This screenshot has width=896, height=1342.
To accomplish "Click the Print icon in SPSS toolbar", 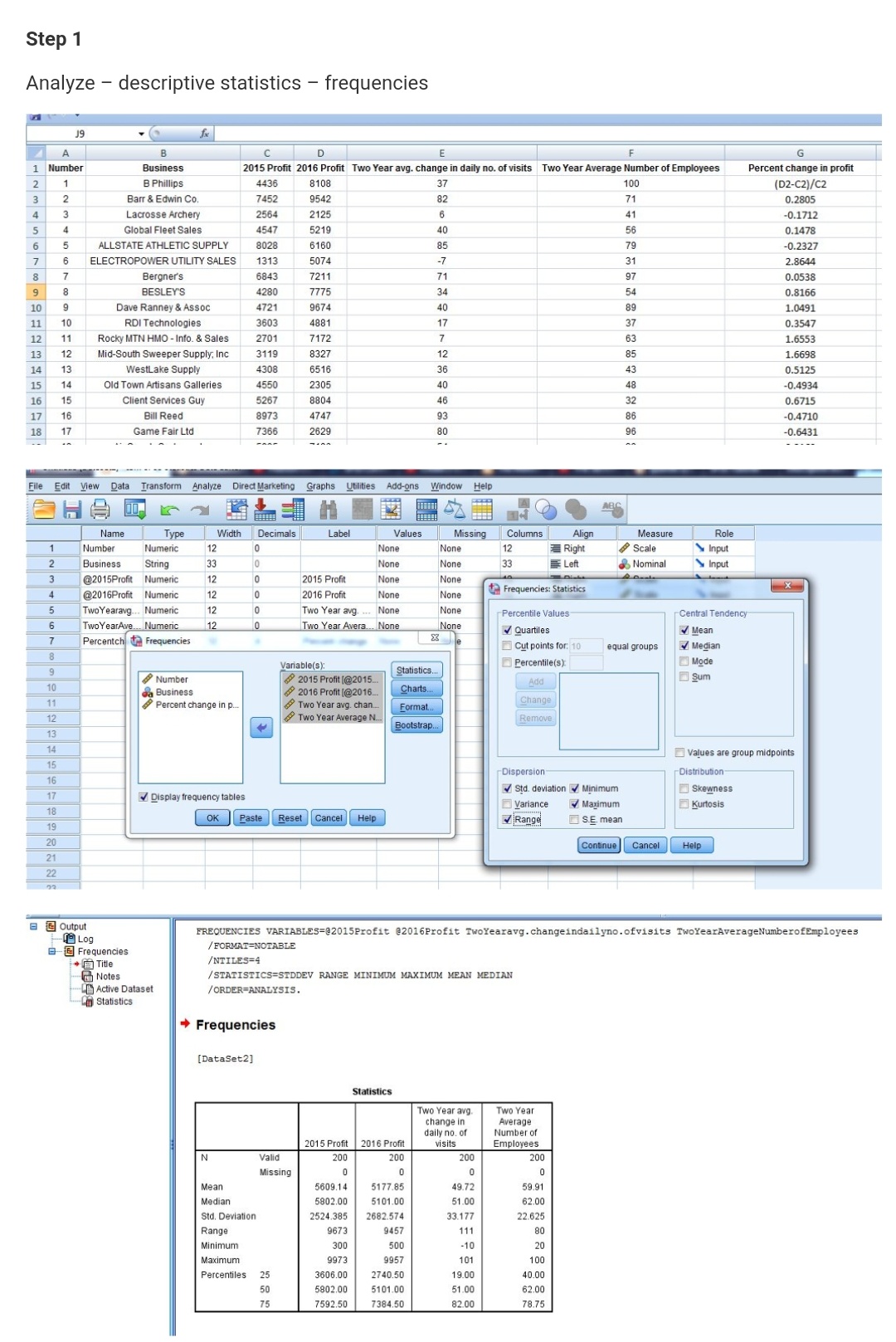I will 100,510.
